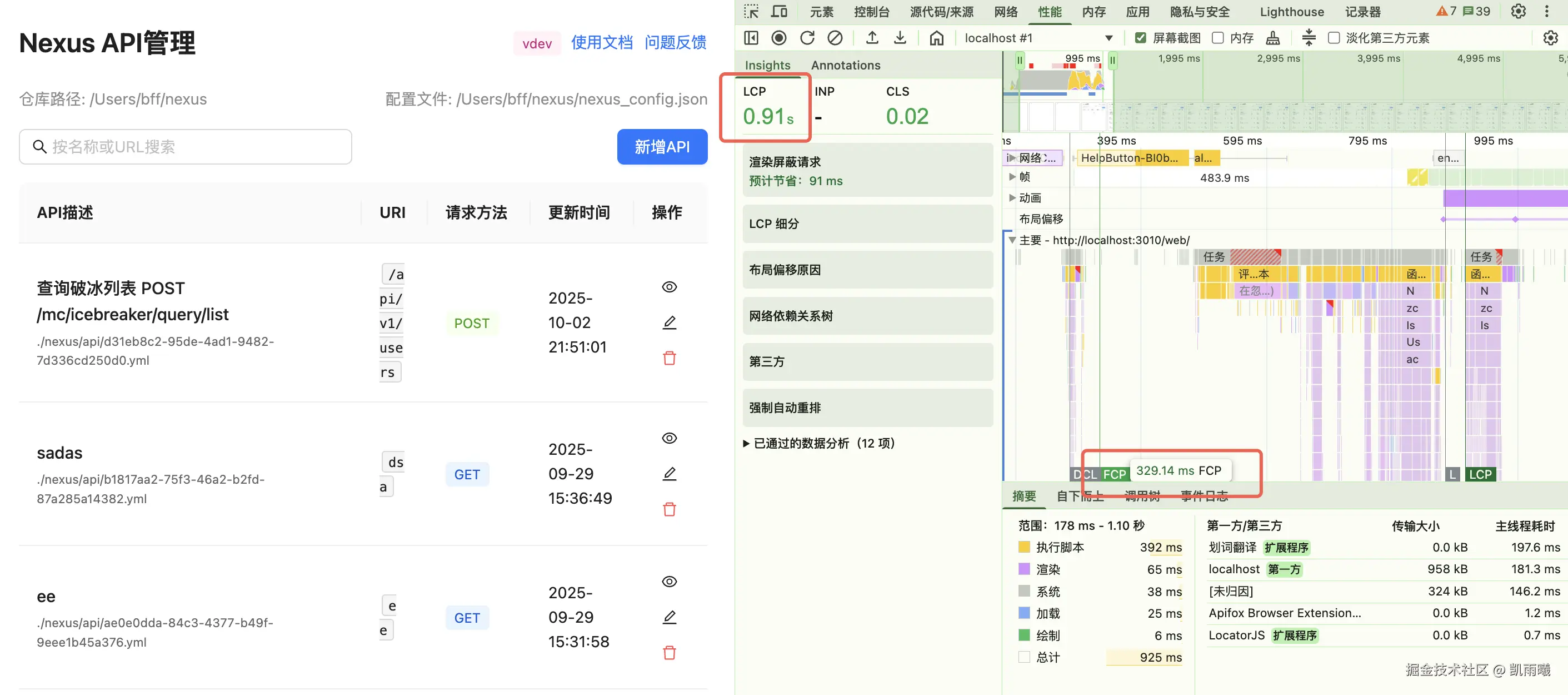Click the record performance button

[x=778, y=38]
